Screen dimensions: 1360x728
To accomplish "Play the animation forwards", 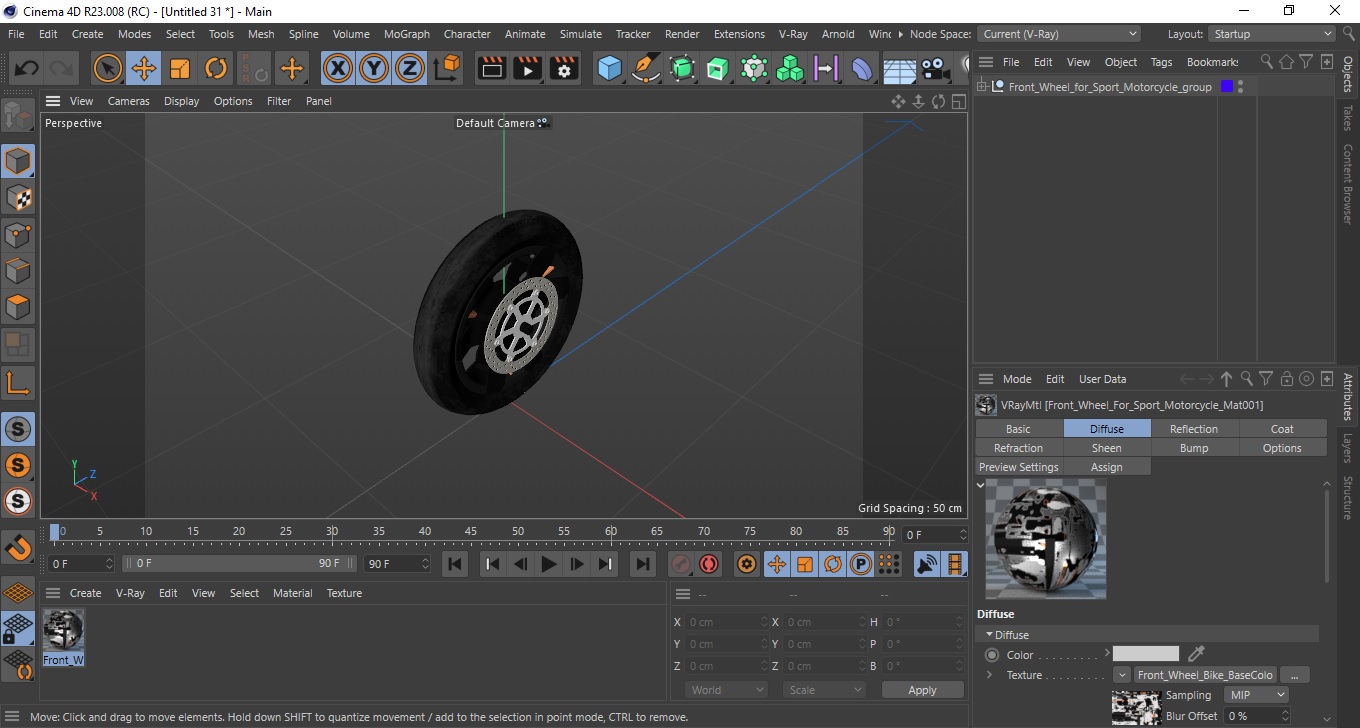I will coord(548,564).
